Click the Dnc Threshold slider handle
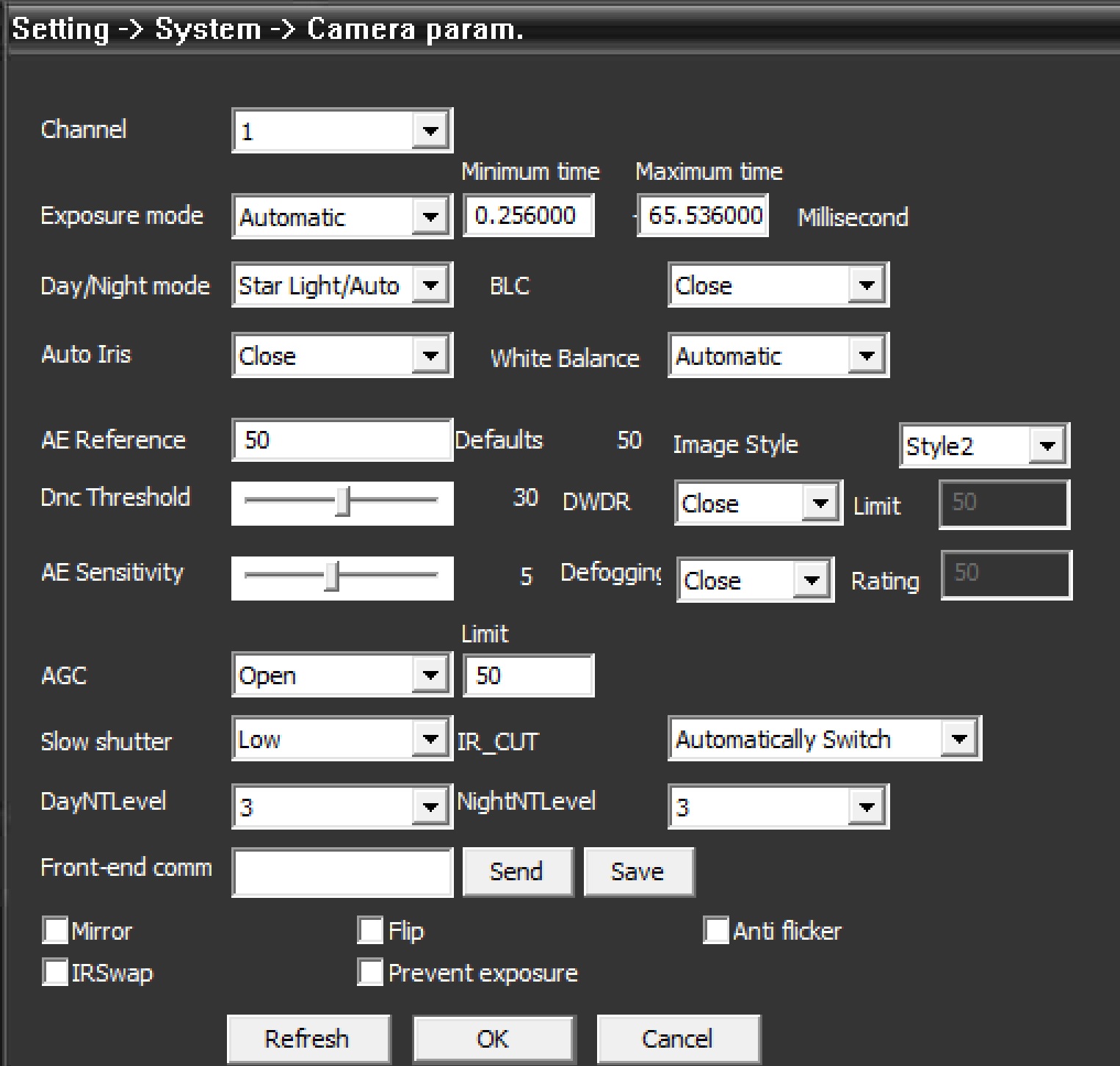 (x=342, y=501)
